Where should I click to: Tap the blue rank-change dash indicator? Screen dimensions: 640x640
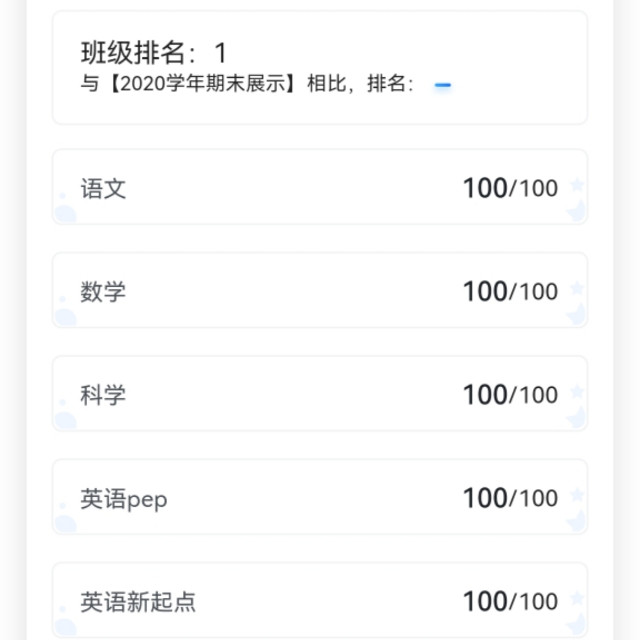click(443, 86)
